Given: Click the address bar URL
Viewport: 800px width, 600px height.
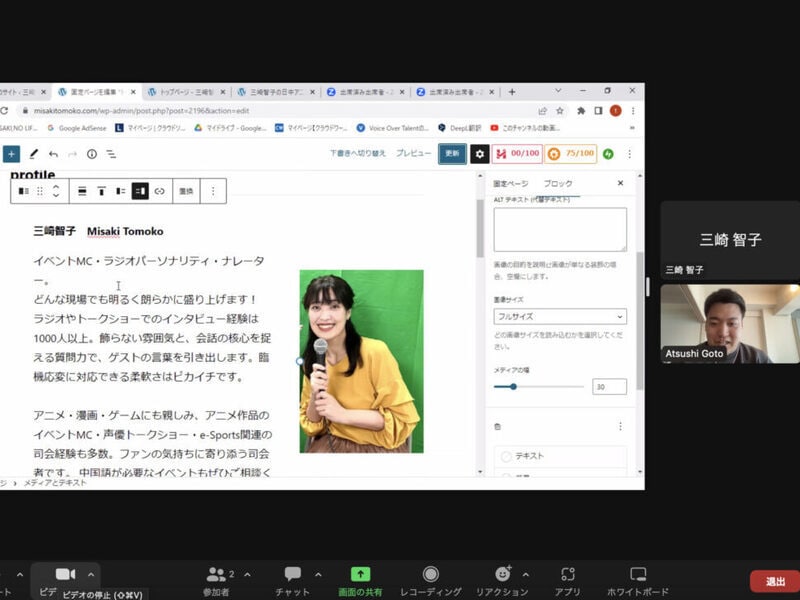Looking at the screenshot, I should pyautogui.click(x=141, y=111).
